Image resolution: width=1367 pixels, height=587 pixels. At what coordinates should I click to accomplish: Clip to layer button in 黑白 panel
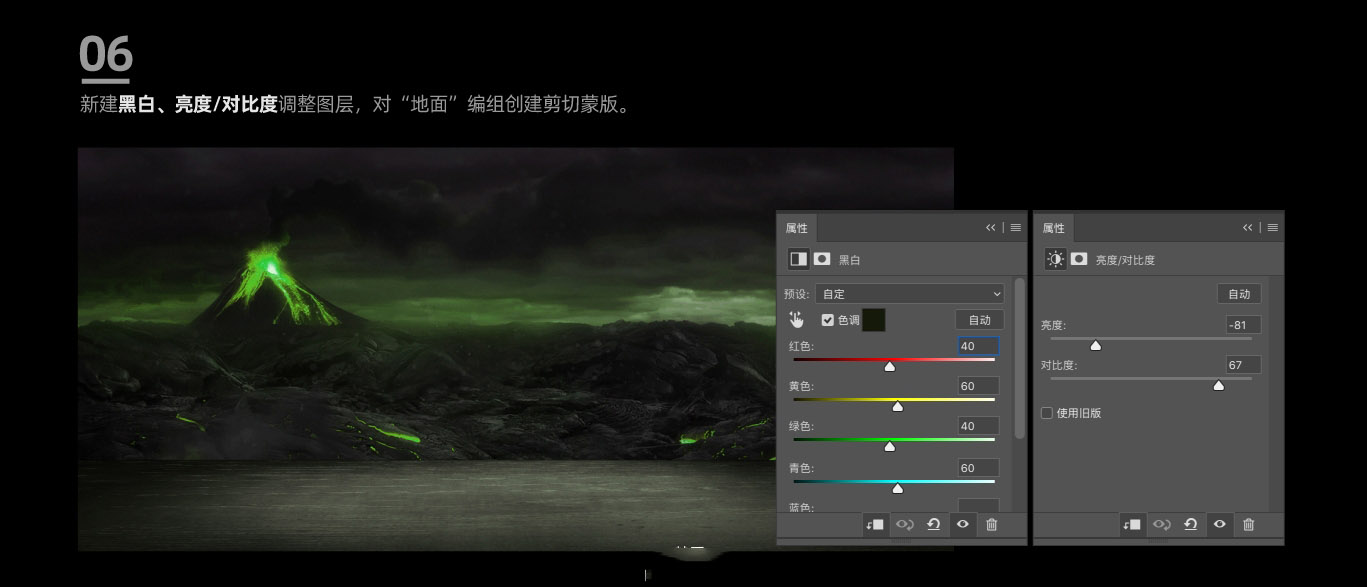point(875,524)
